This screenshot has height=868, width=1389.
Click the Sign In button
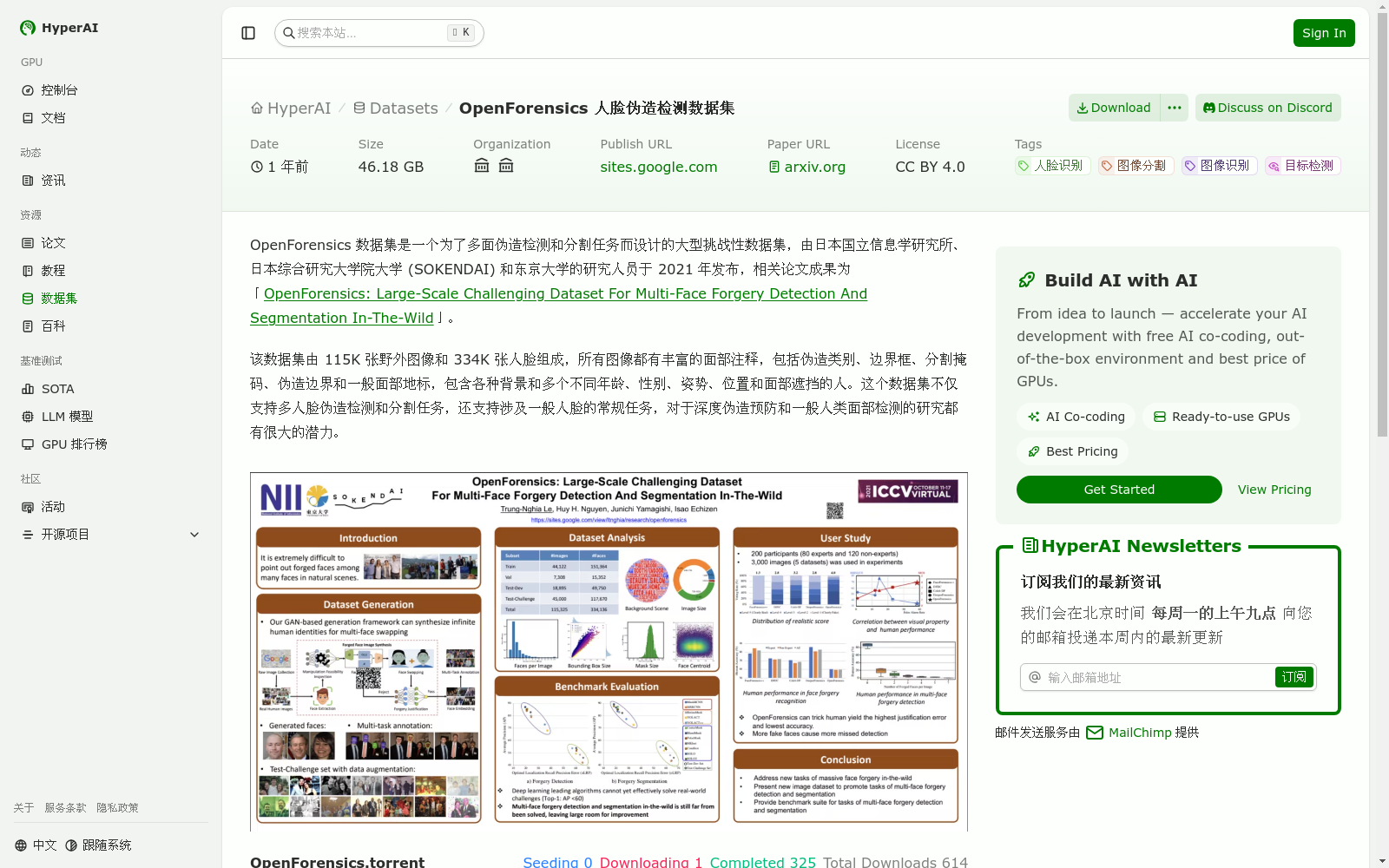[x=1324, y=33]
